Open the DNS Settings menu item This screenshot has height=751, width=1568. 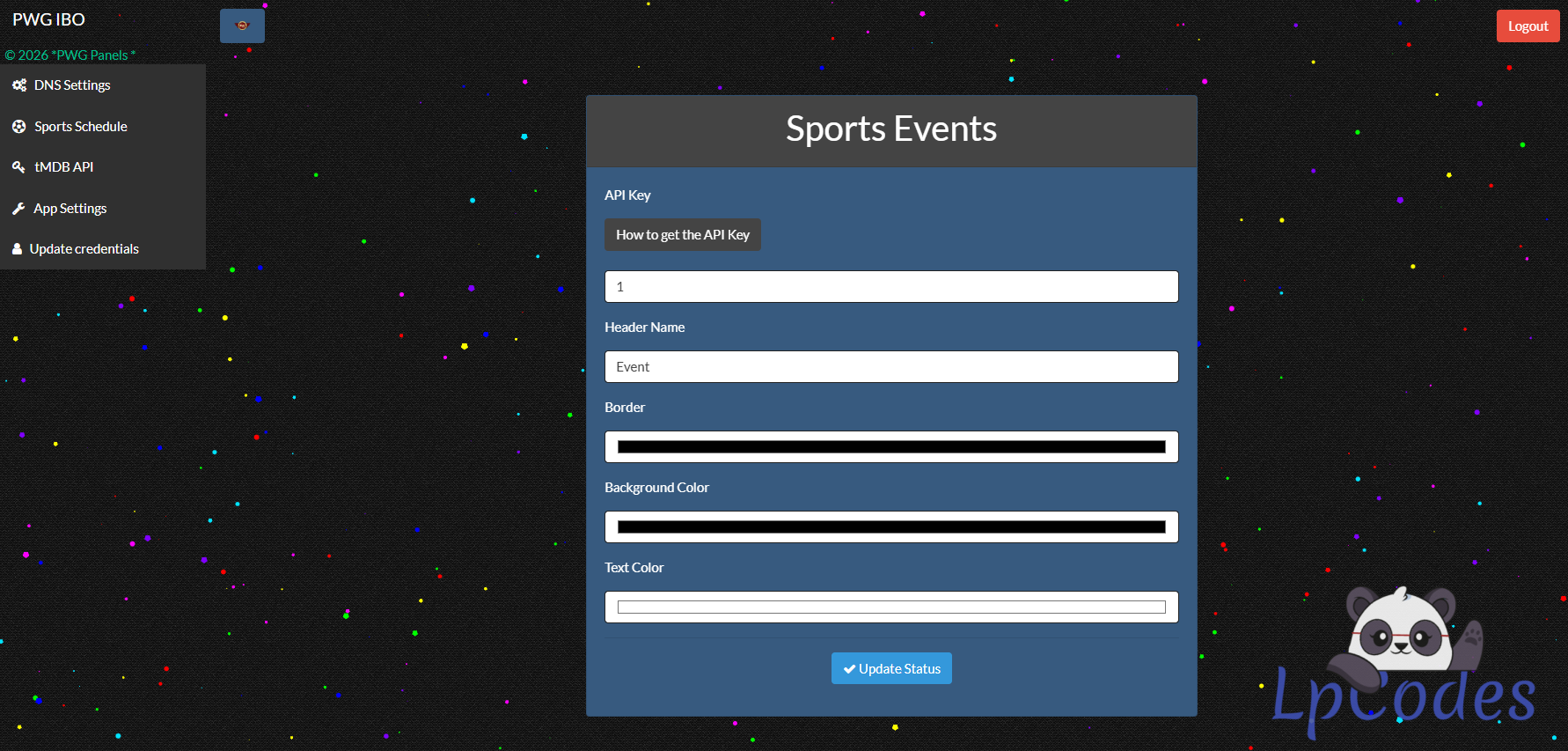click(x=72, y=85)
